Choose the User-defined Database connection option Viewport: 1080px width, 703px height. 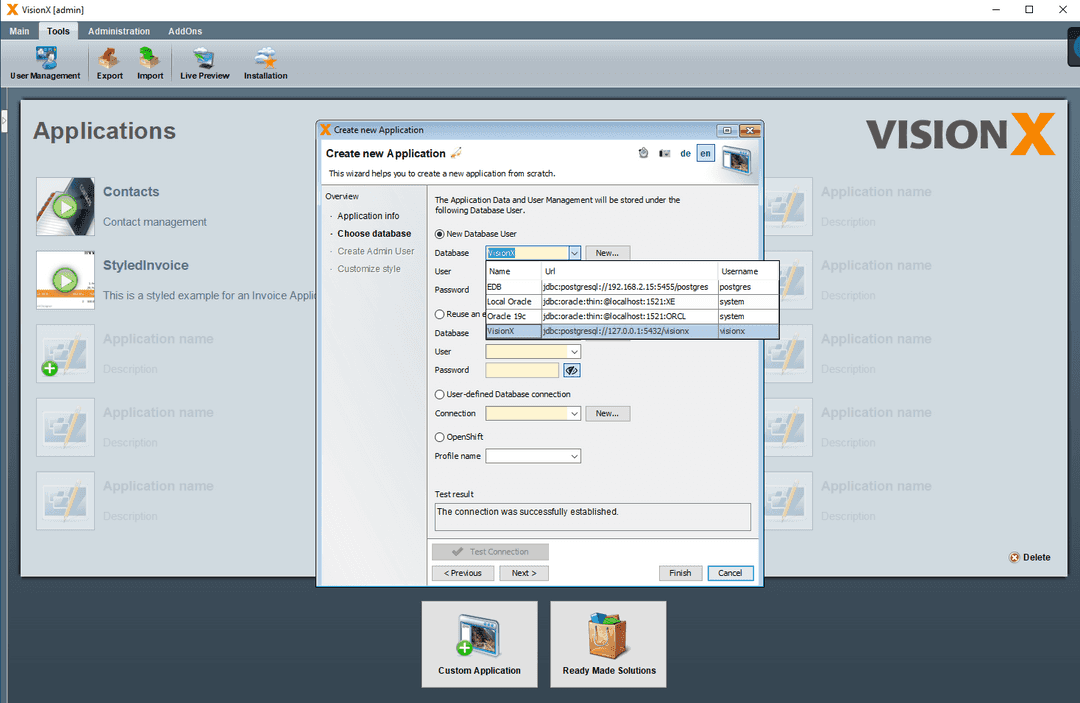point(439,392)
